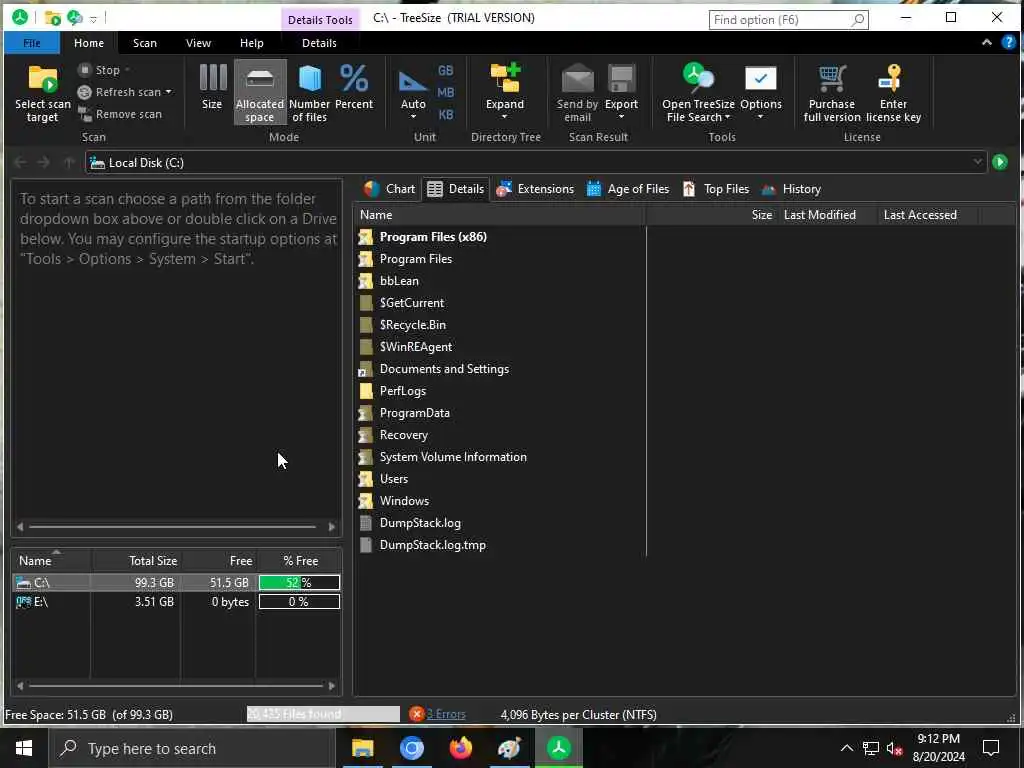
Task: Select Documents and Settings row
Action: coord(444,369)
